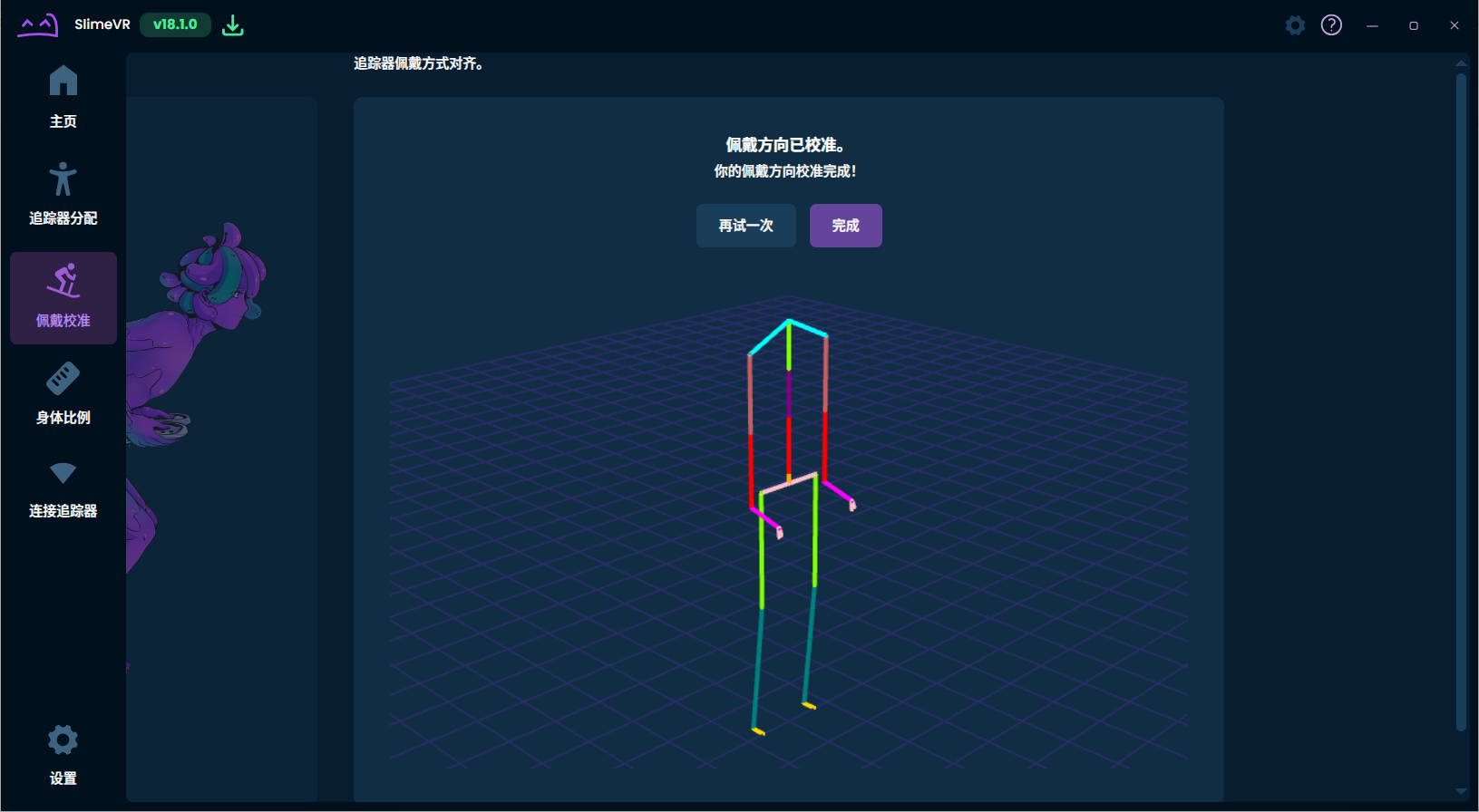This screenshot has width=1479, height=812.
Task: Minimize the SlimeVR window
Action: [1372, 25]
